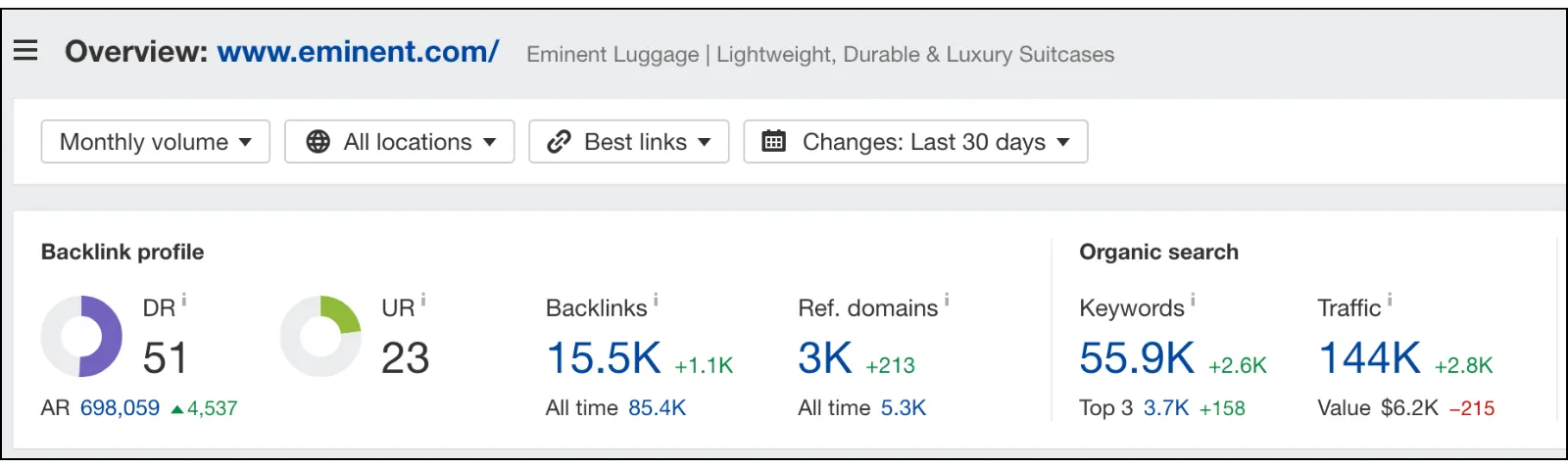The image size is (1568, 468).
Task: Open Changes: Last 30 days dropdown
Action: 915,142
